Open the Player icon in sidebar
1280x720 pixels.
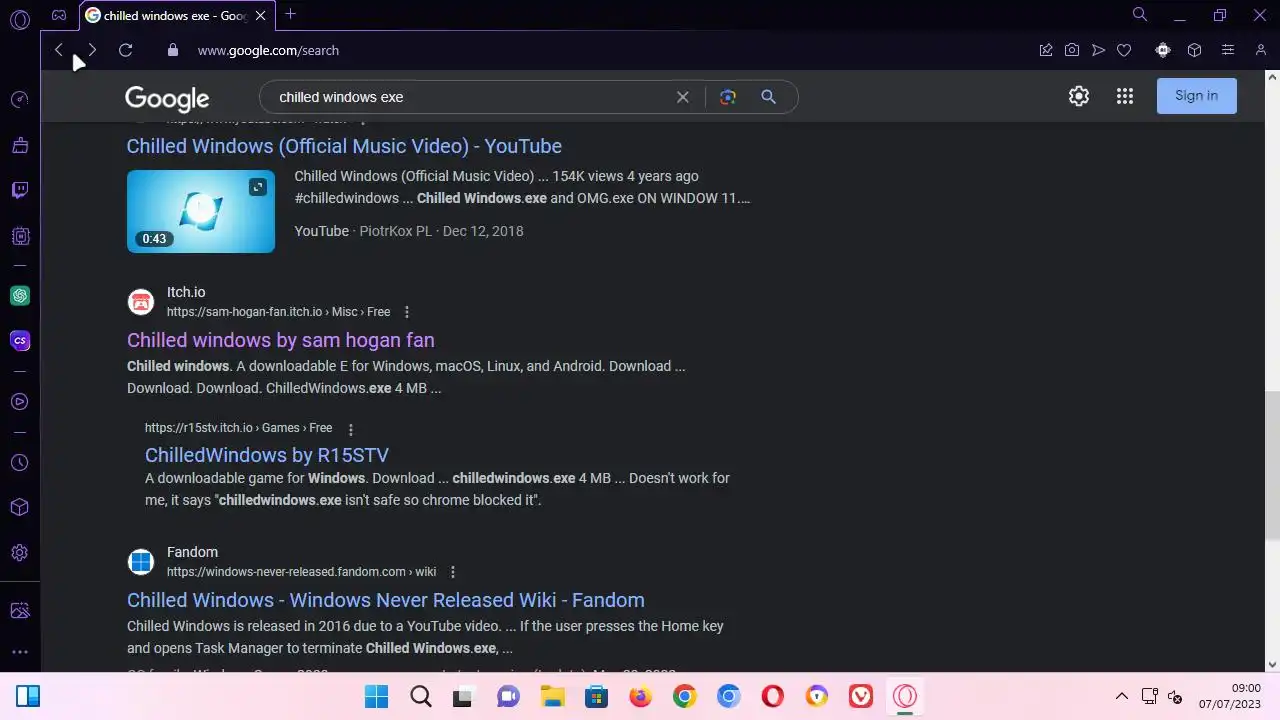(19, 402)
